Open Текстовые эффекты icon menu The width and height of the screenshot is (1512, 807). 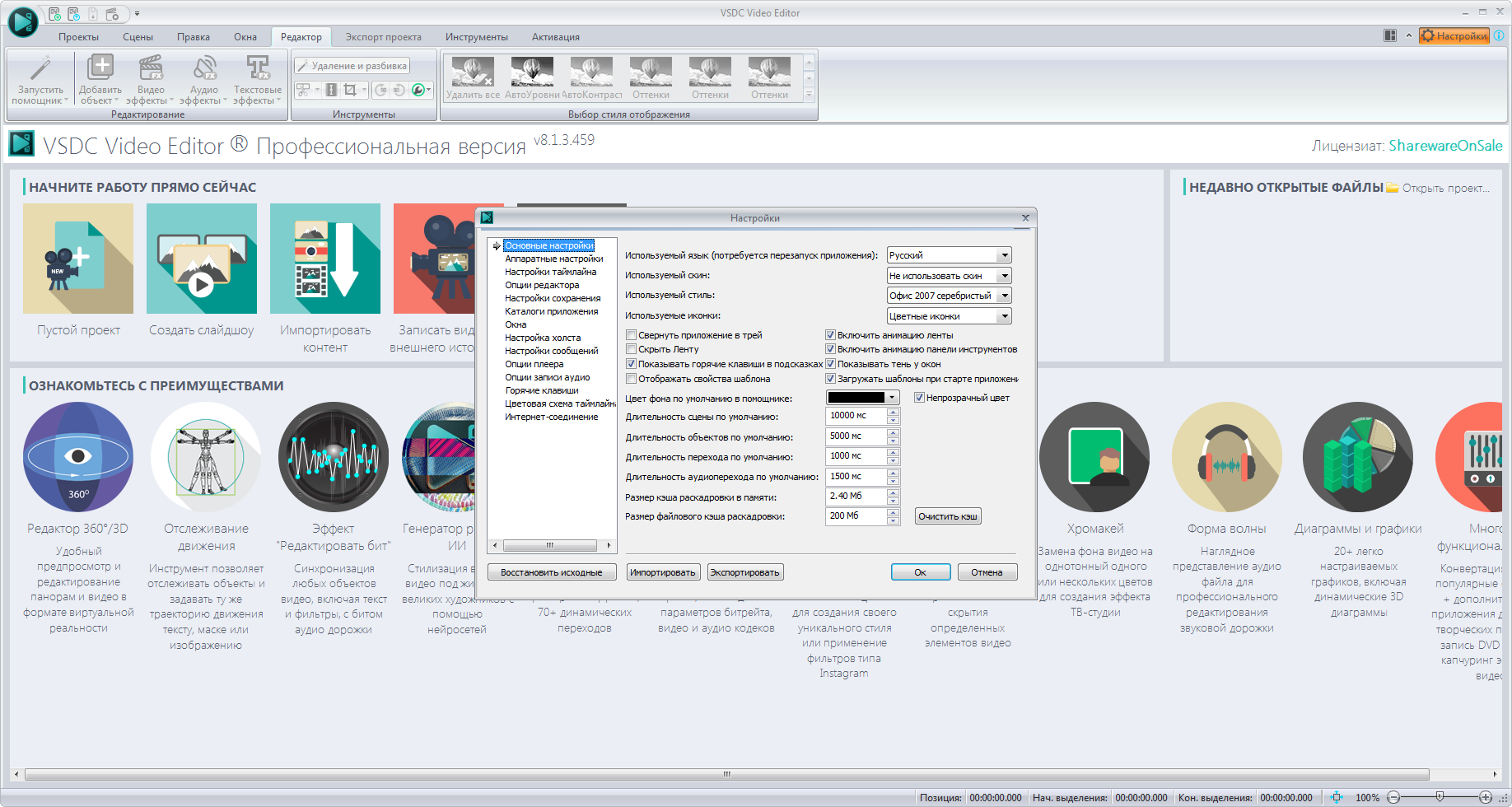click(x=257, y=70)
